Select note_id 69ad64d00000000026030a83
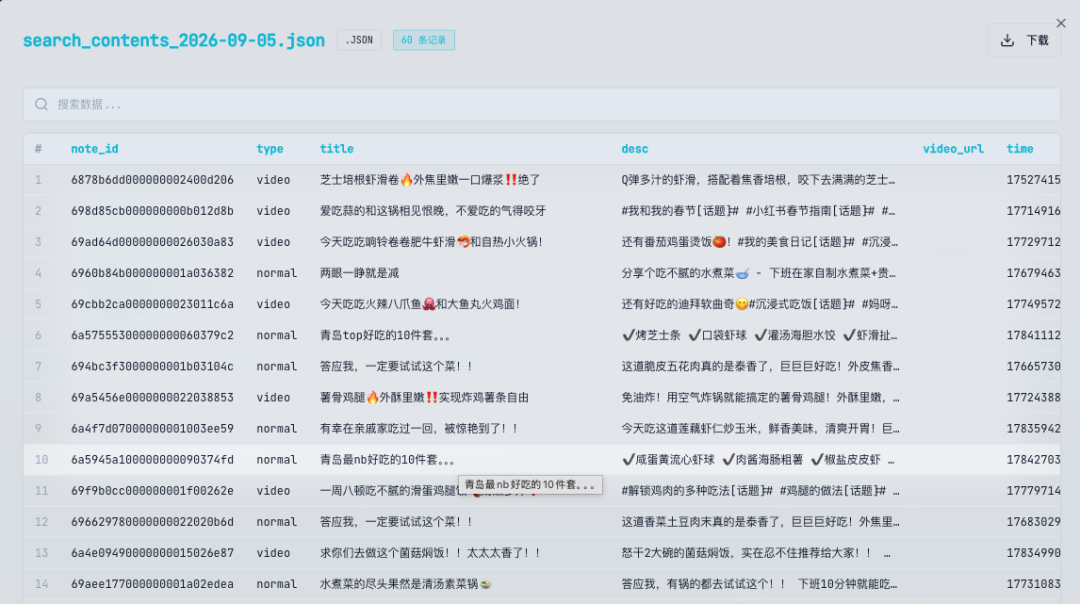The image size is (1080, 604). click(x=152, y=242)
